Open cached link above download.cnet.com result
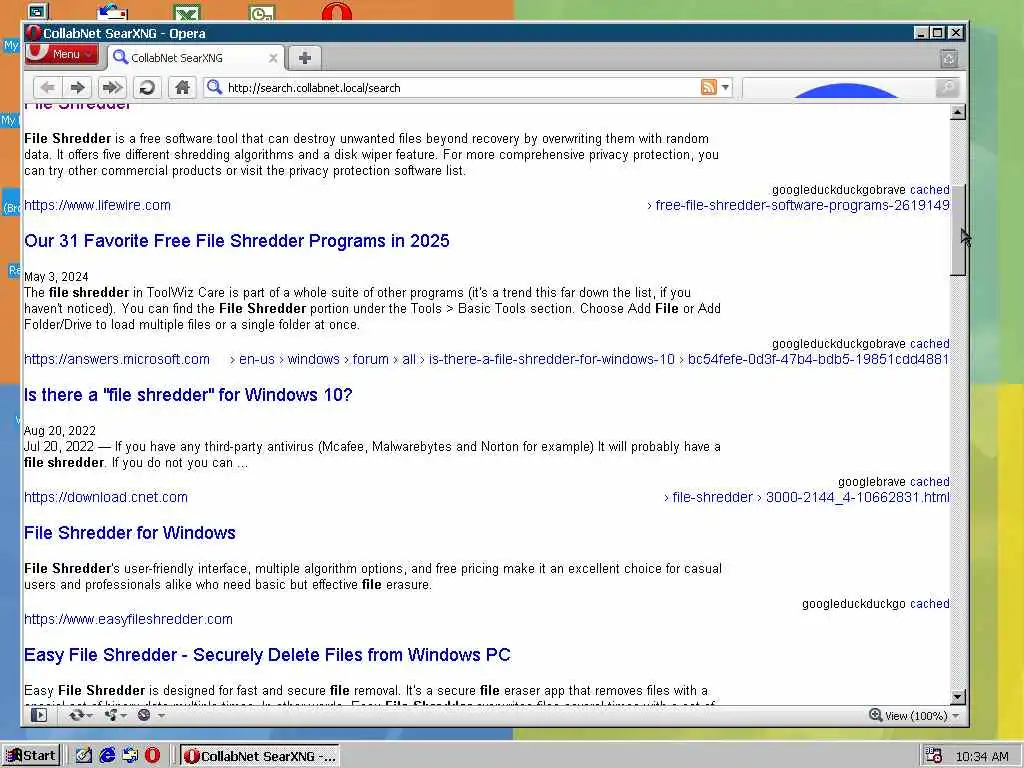Screen dimensions: 1024x768 point(929,482)
